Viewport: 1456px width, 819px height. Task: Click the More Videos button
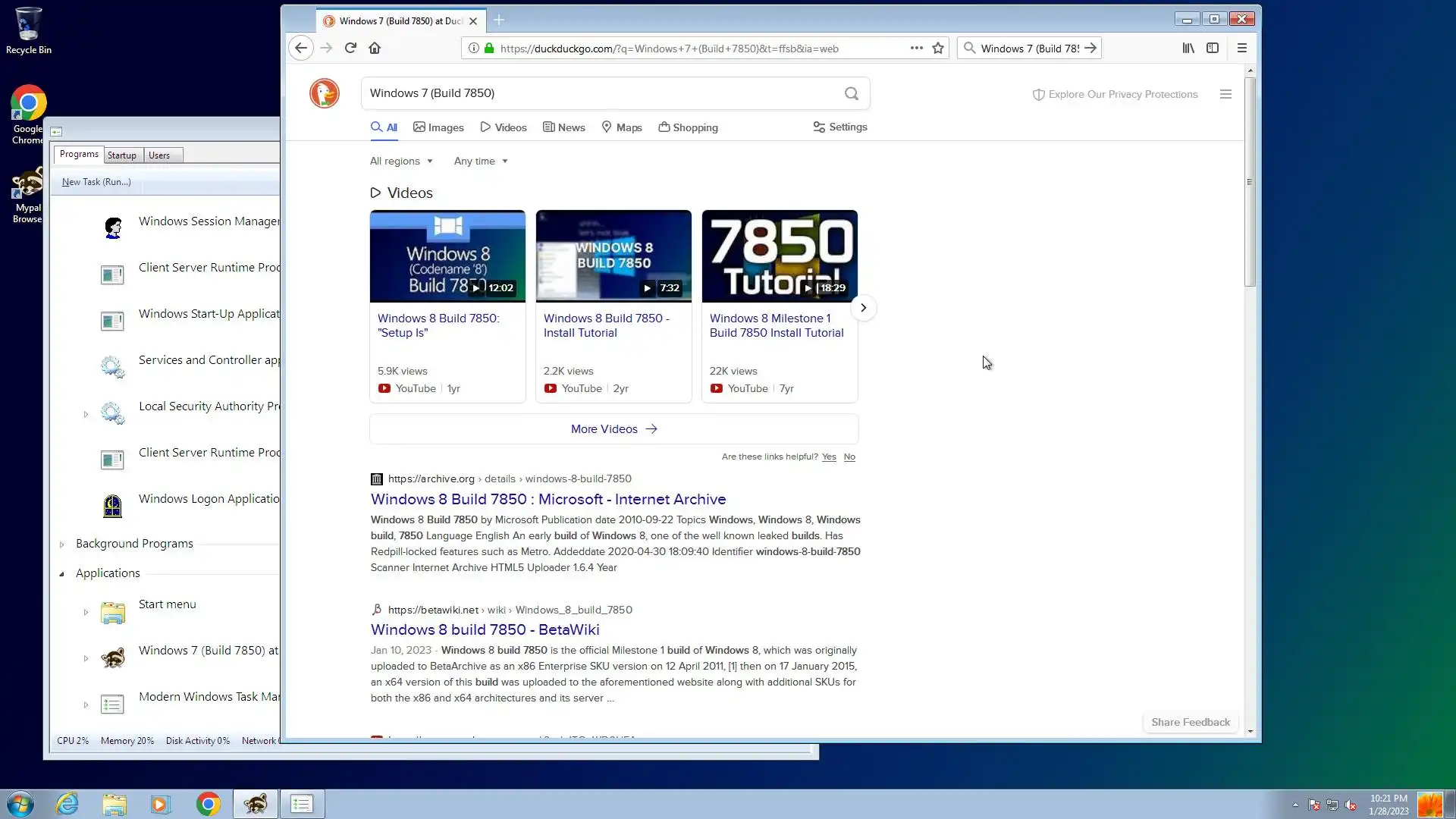(613, 428)
